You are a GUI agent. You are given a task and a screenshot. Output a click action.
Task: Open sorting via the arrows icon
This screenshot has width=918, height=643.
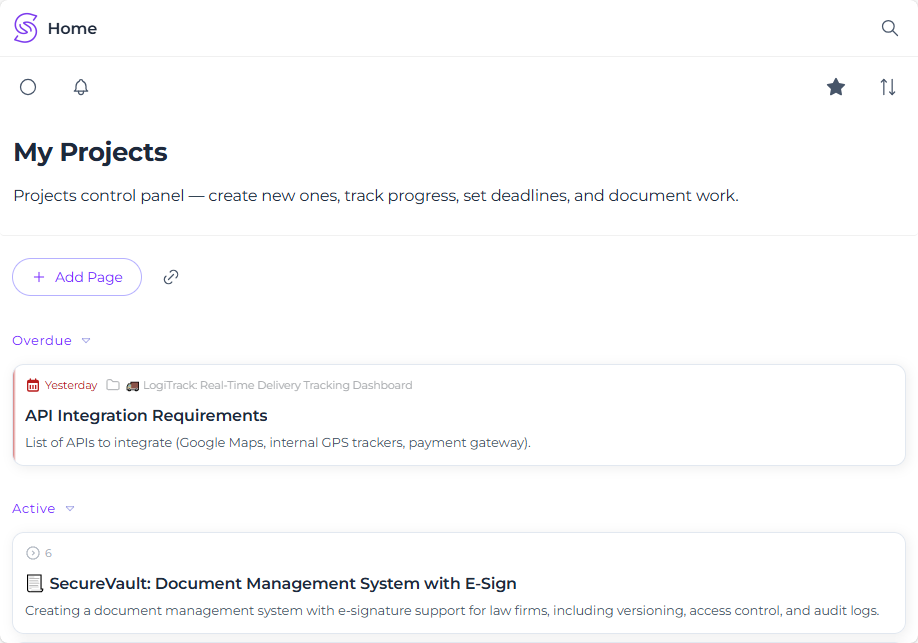888,87
